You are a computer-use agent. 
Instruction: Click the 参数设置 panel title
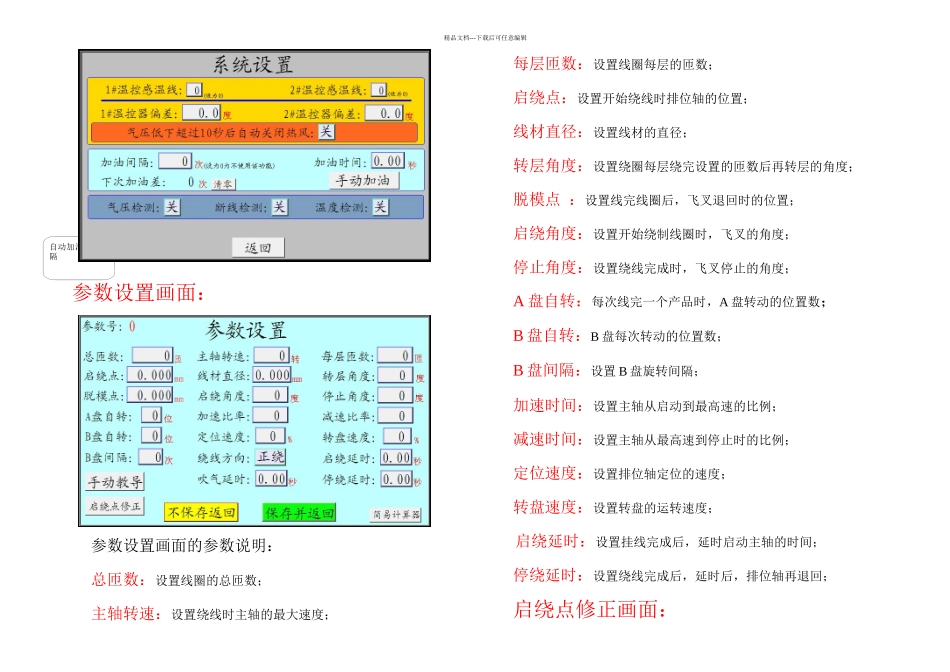pos(245,330)
